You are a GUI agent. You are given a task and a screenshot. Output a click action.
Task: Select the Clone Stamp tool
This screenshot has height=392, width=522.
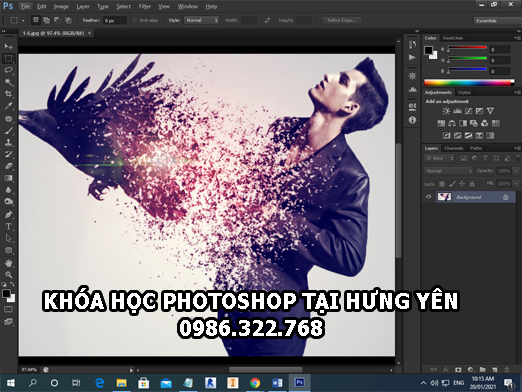9,143
